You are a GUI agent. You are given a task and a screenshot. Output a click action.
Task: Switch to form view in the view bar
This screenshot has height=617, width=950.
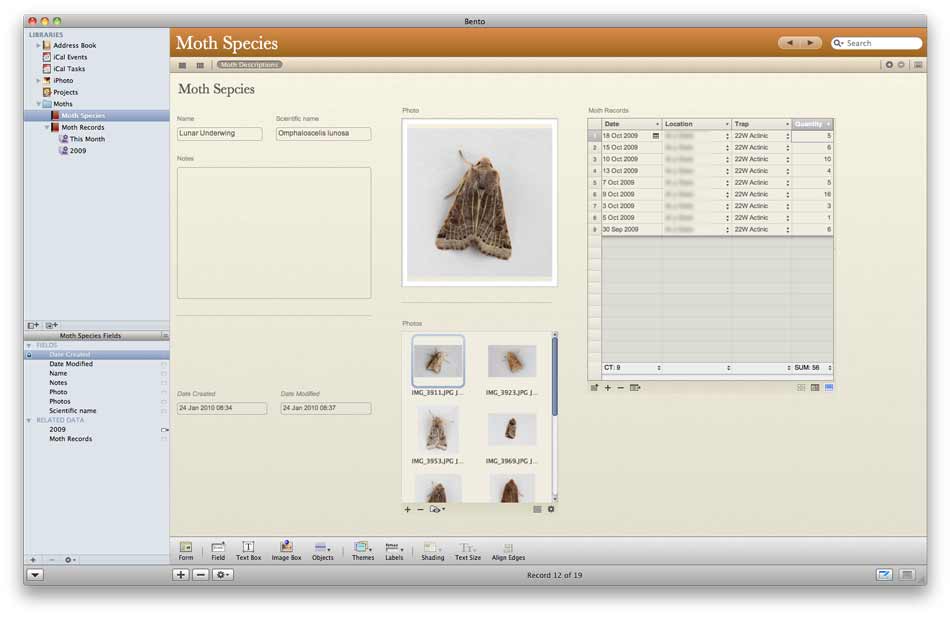(x=182, y=65)
